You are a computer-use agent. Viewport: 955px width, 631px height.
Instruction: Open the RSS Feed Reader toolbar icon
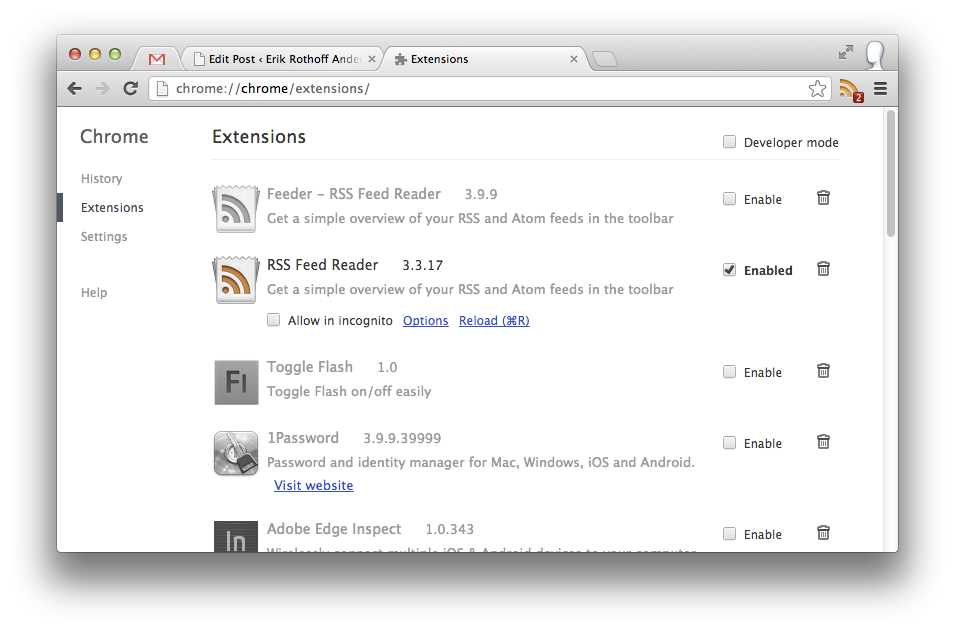(x=851, y=90)
